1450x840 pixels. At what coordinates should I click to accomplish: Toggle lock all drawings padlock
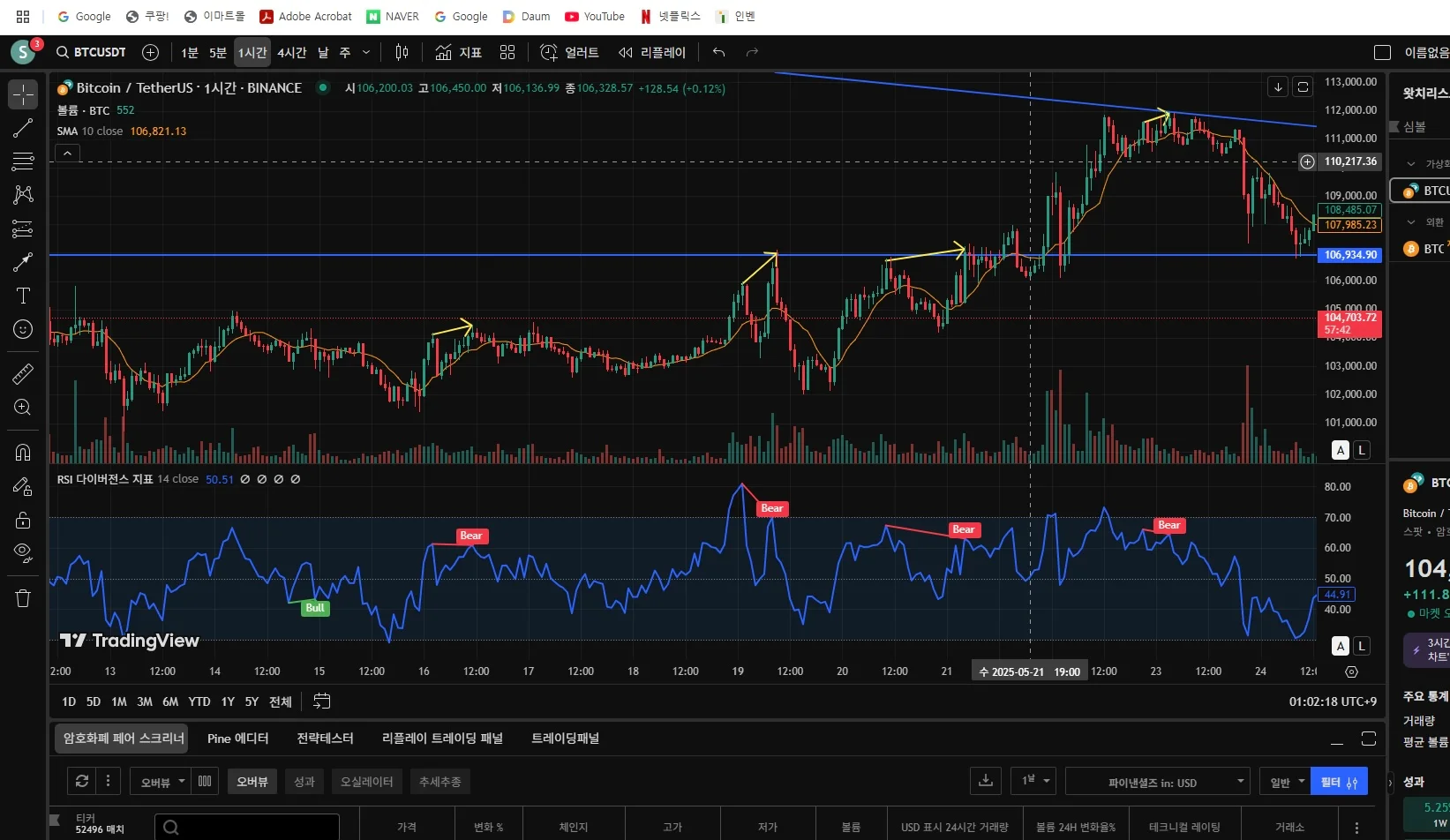[23, 520]
